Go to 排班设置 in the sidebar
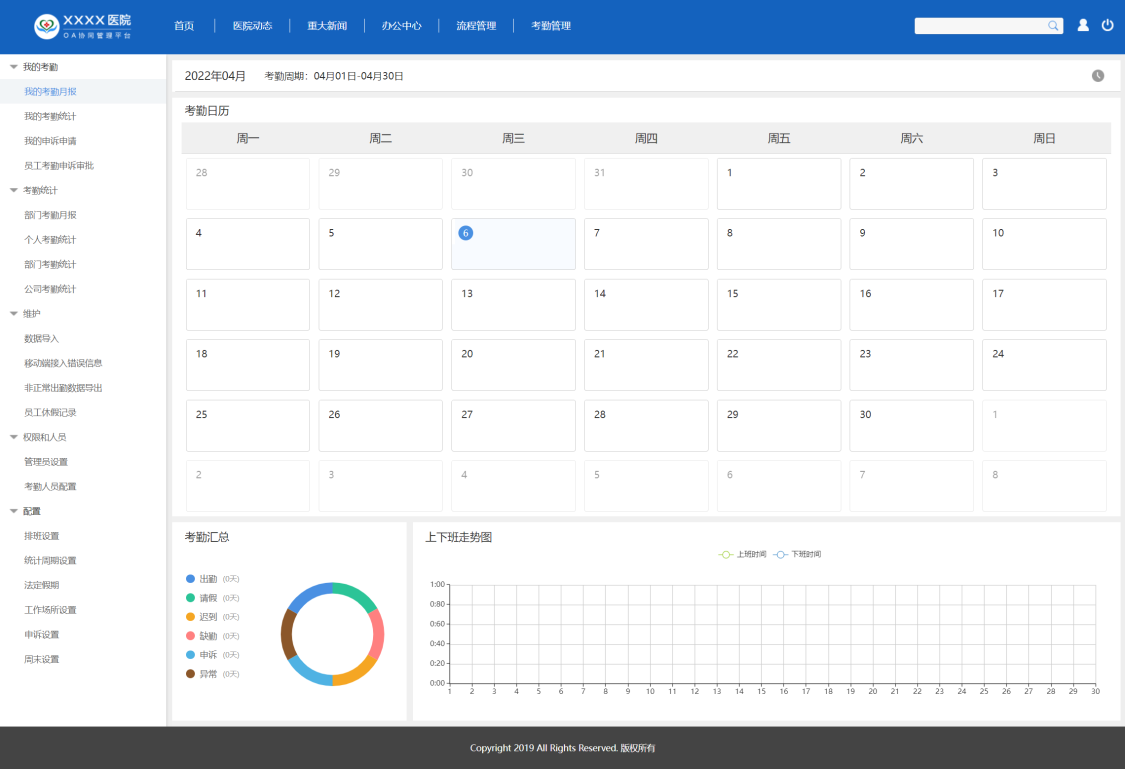This screenshot has height=769, width=1125. click(42, 536)
